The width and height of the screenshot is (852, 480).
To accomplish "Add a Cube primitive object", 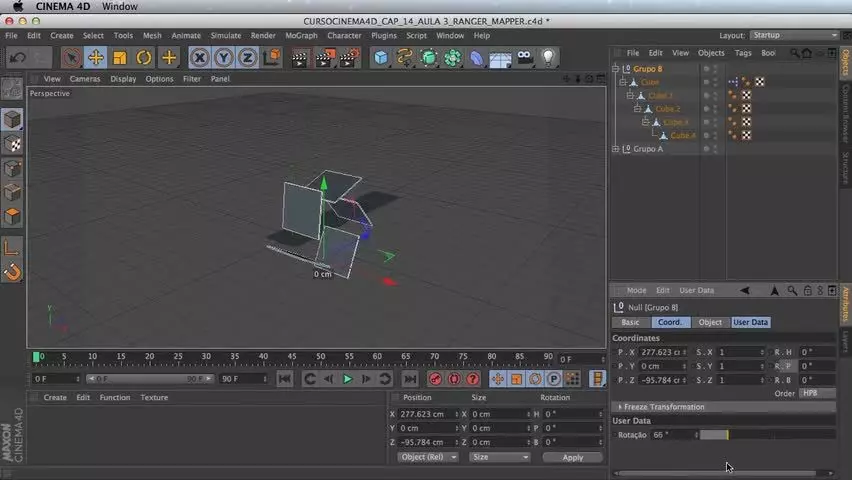I will click(380, 58).
